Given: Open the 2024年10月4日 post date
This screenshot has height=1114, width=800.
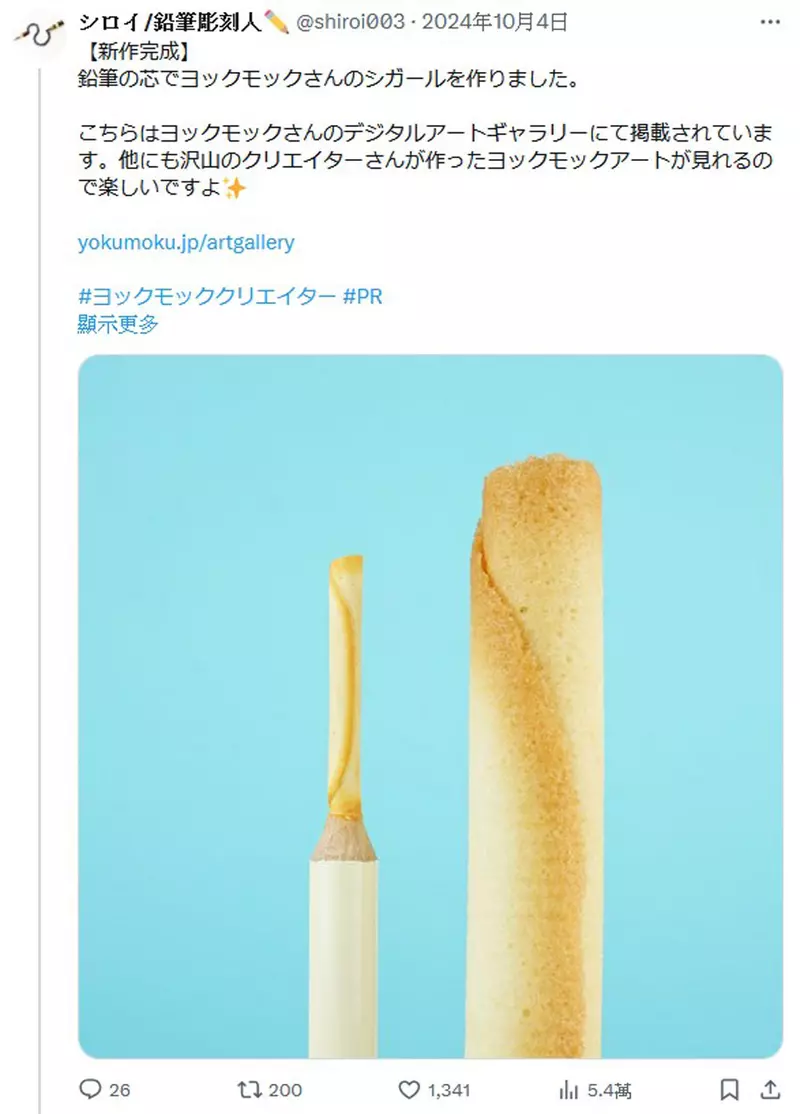Looking at the screenshot, I should (494, 22).
